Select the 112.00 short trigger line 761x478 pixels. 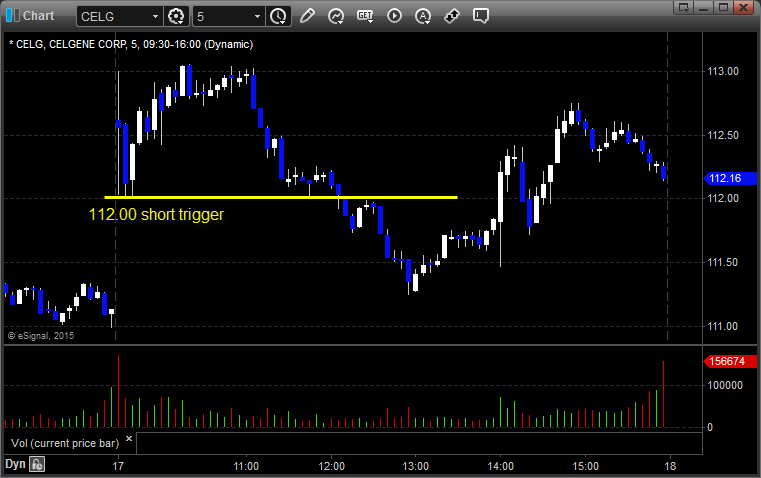coord(281,198)
